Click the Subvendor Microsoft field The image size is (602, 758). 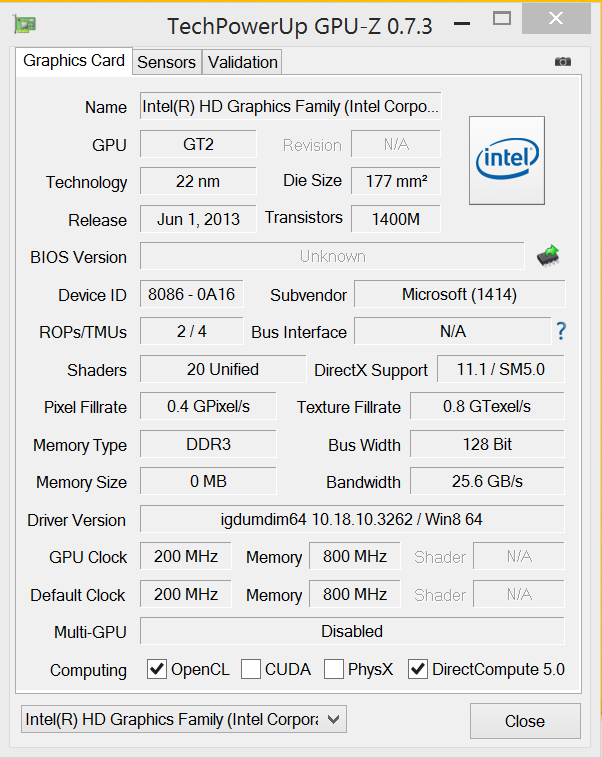460,294
